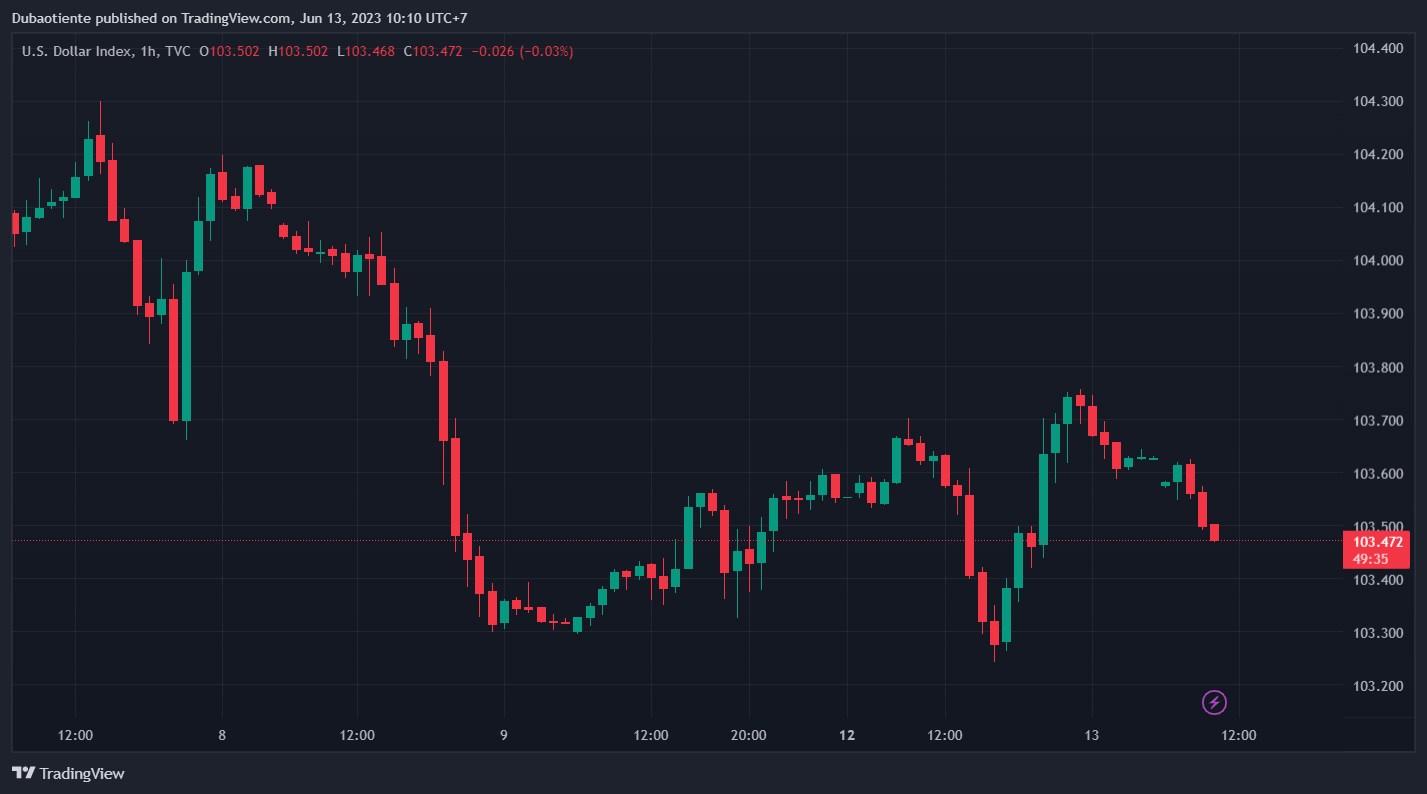Screen dimensions: 1427x794
Task: Click the open value O103.502
Action: pos(229,51)
